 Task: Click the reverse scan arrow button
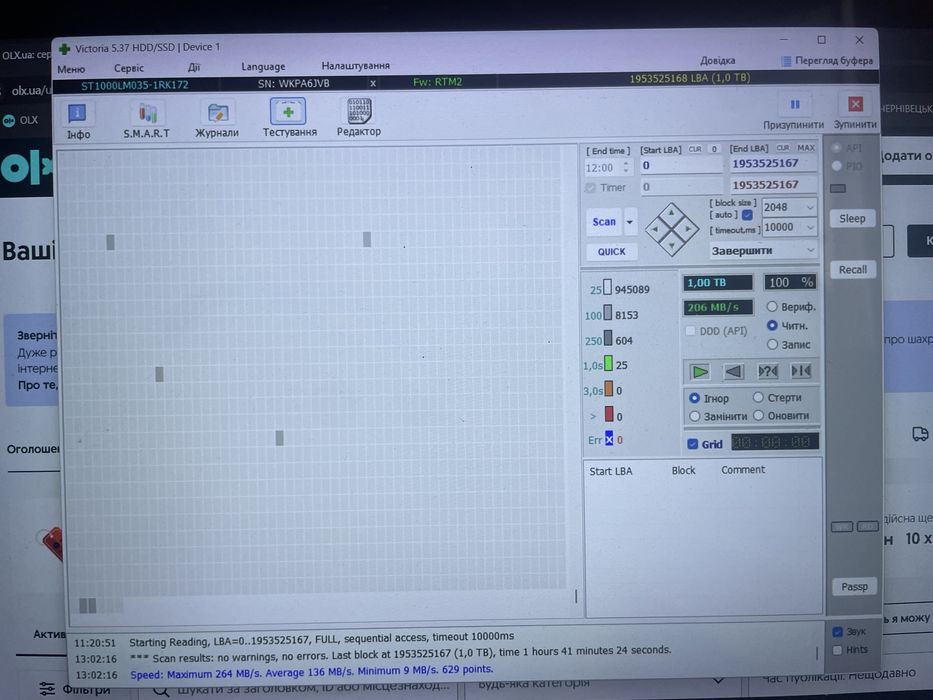click(x=733, y=371)
